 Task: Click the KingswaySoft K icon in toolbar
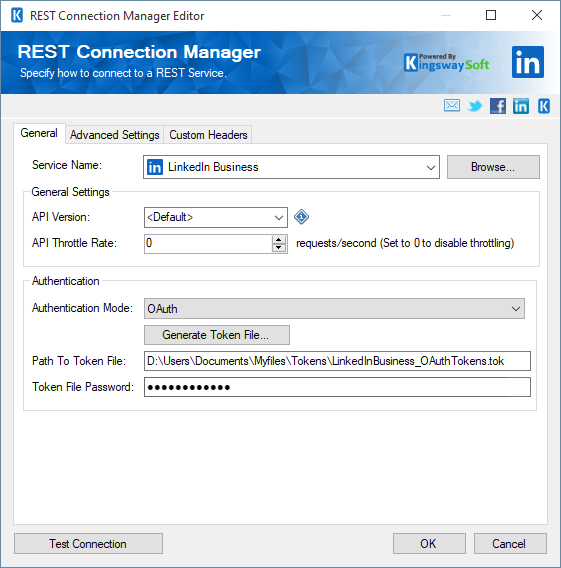point(544,106)
